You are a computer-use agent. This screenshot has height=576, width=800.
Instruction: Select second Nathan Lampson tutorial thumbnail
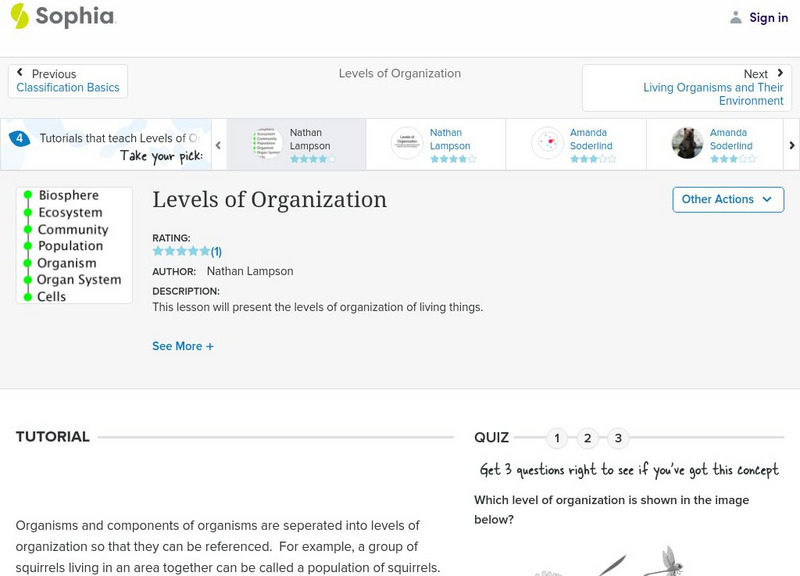pos(406,144)
